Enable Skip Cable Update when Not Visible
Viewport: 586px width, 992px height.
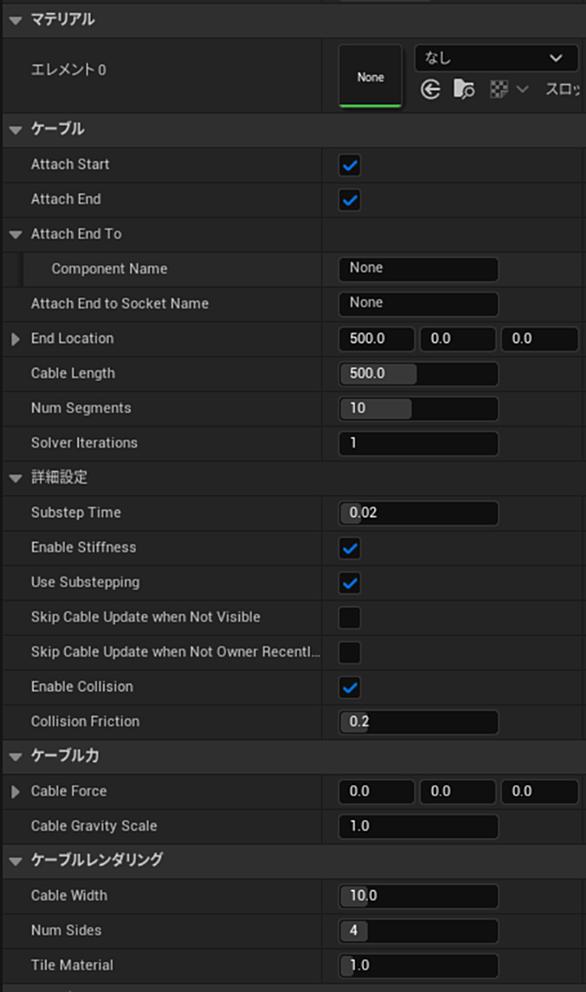(350, 617)
